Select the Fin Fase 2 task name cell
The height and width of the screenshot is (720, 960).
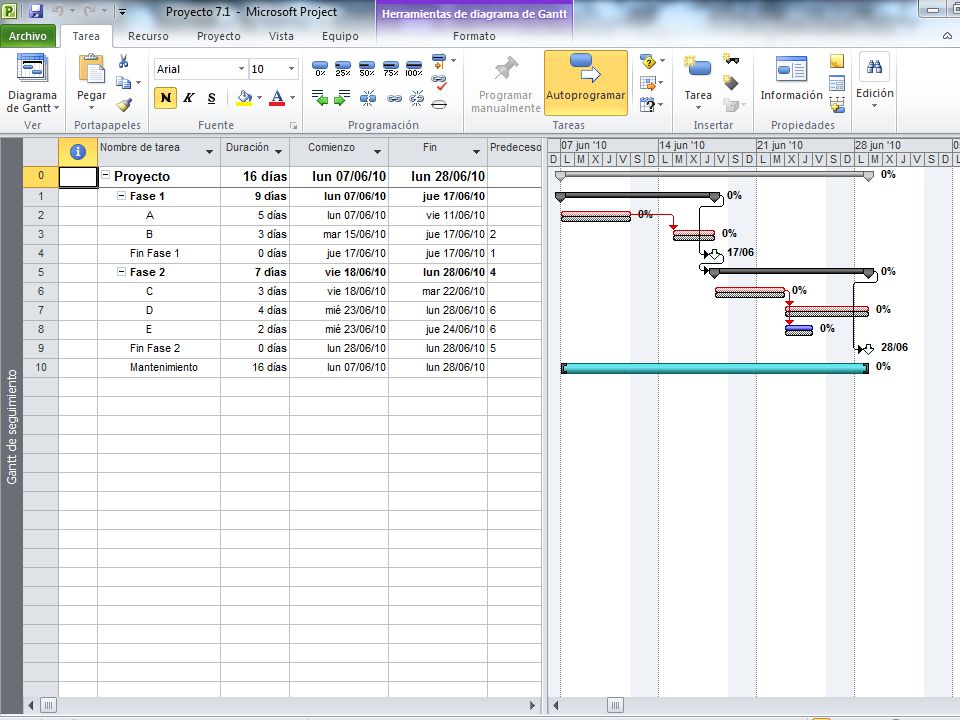click(x=159, y=348)
